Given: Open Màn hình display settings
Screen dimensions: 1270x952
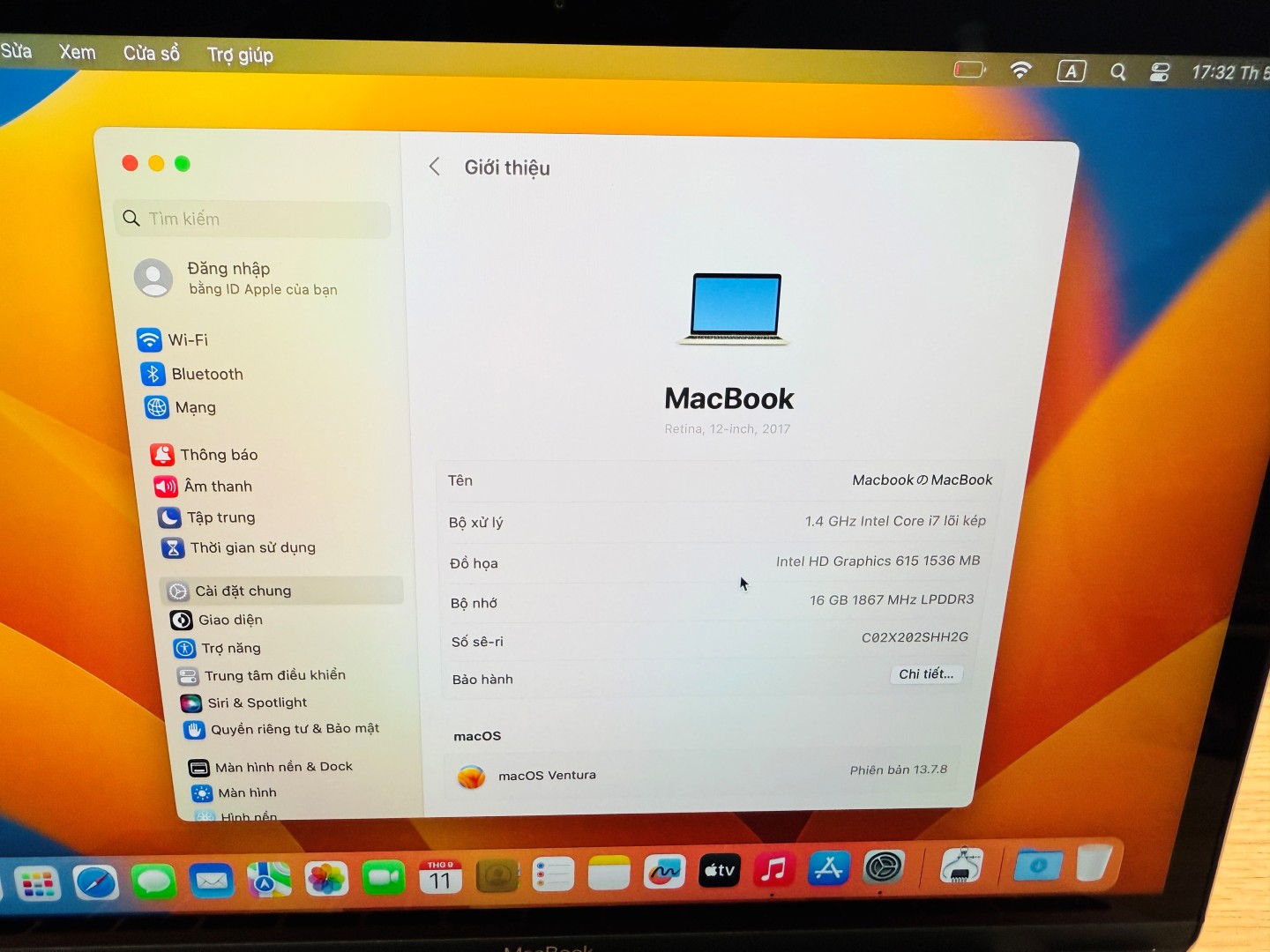Looking at the screenshot, I should [x=235, y=792].
